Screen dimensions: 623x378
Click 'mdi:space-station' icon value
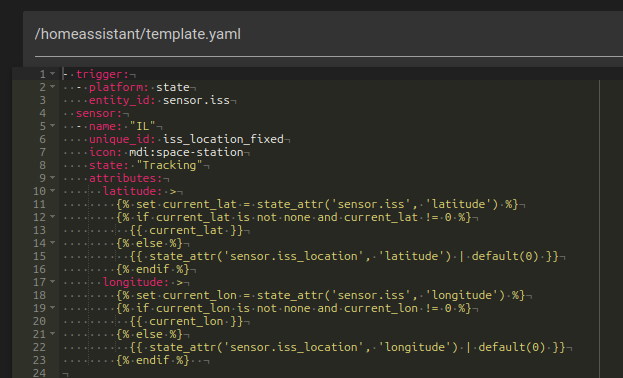coord(186,152)
